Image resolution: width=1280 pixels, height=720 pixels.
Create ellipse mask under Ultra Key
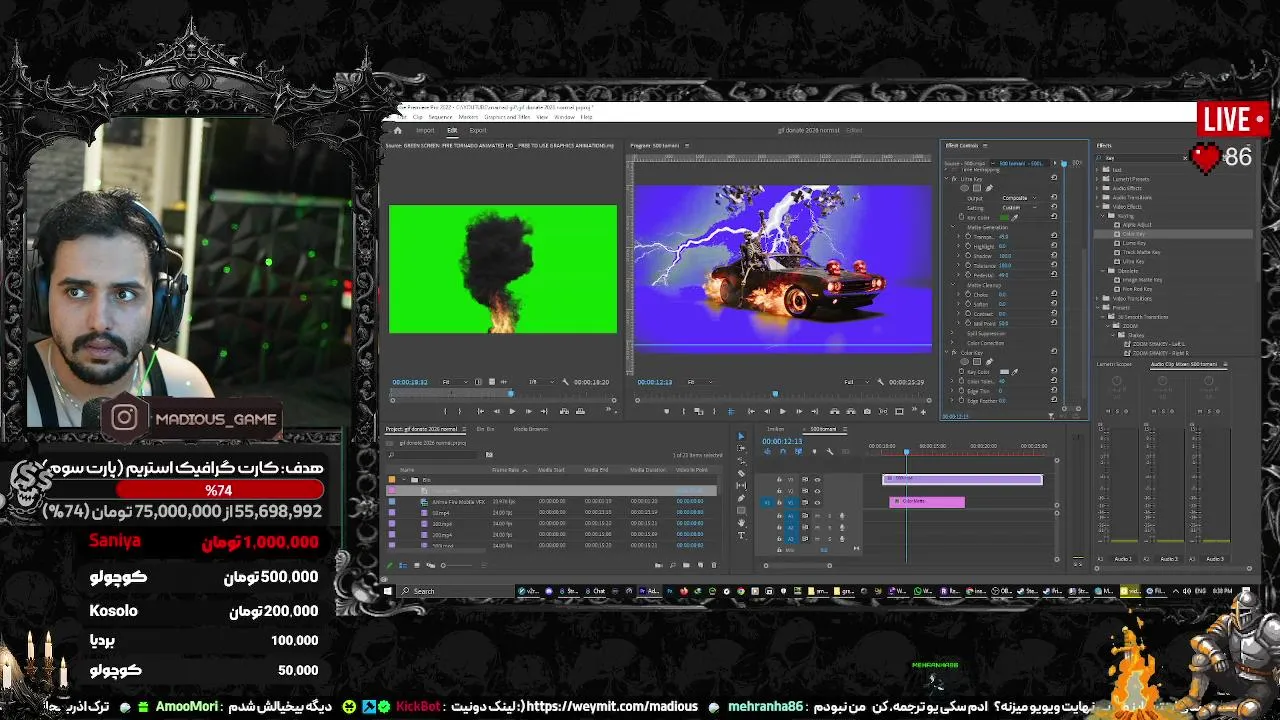[965, 188]
